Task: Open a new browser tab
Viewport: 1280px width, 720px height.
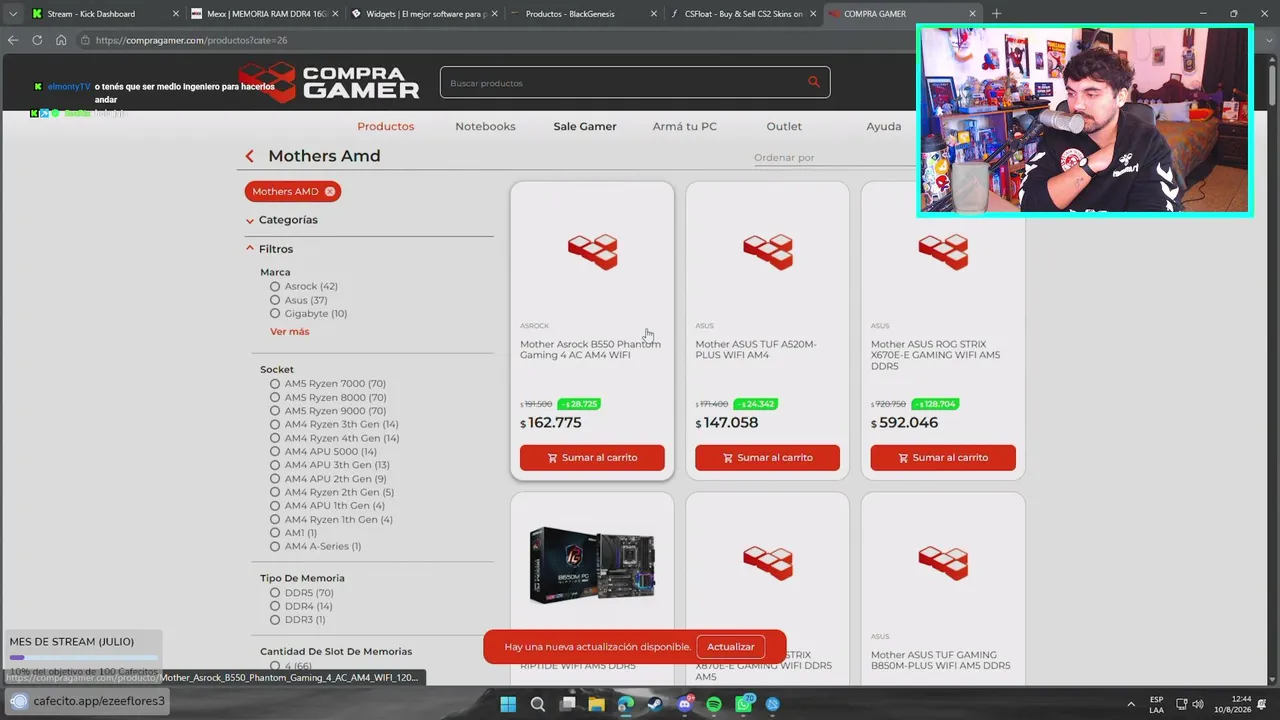Action: point(996,14)
